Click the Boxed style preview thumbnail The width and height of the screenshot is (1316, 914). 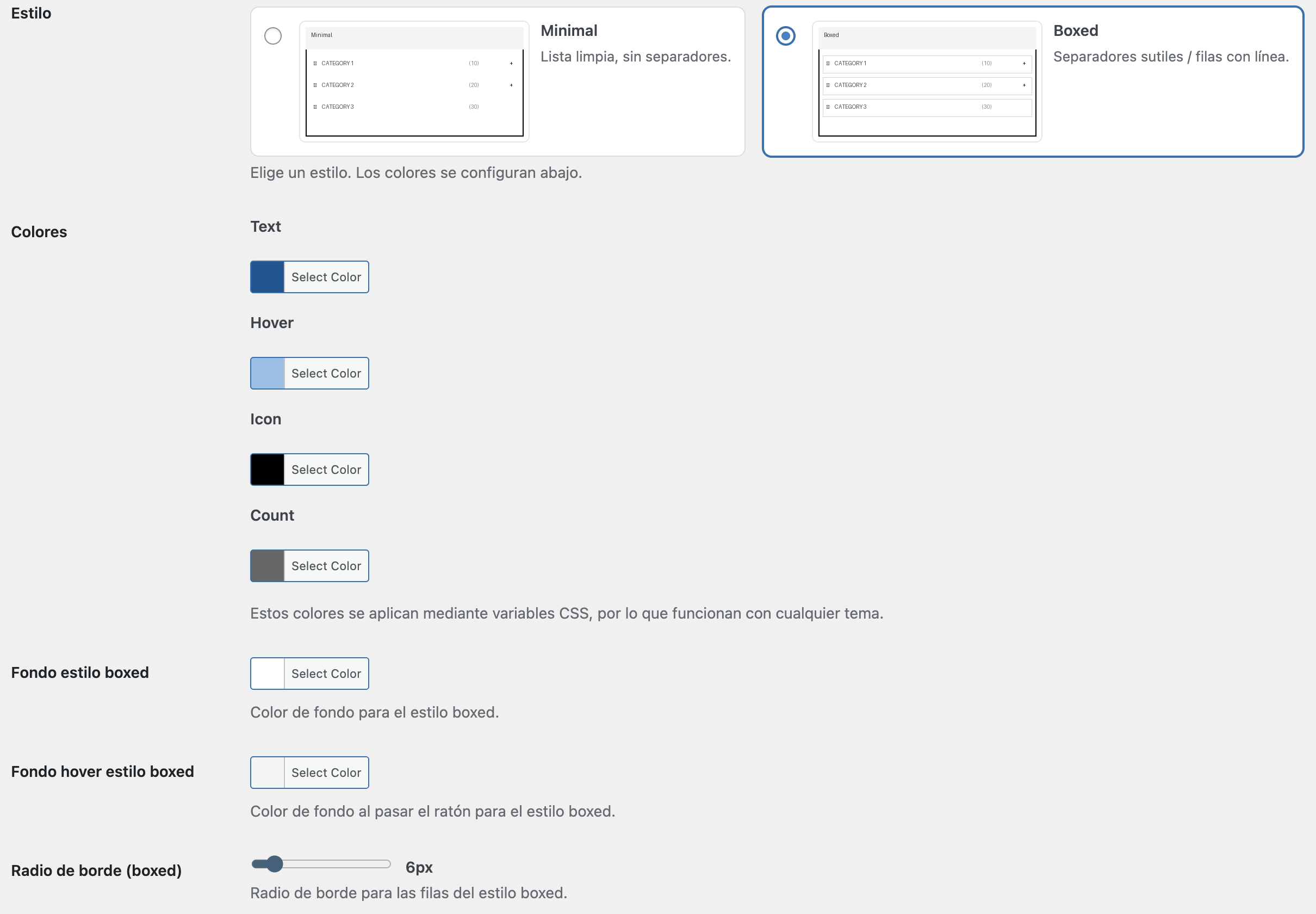926,81
